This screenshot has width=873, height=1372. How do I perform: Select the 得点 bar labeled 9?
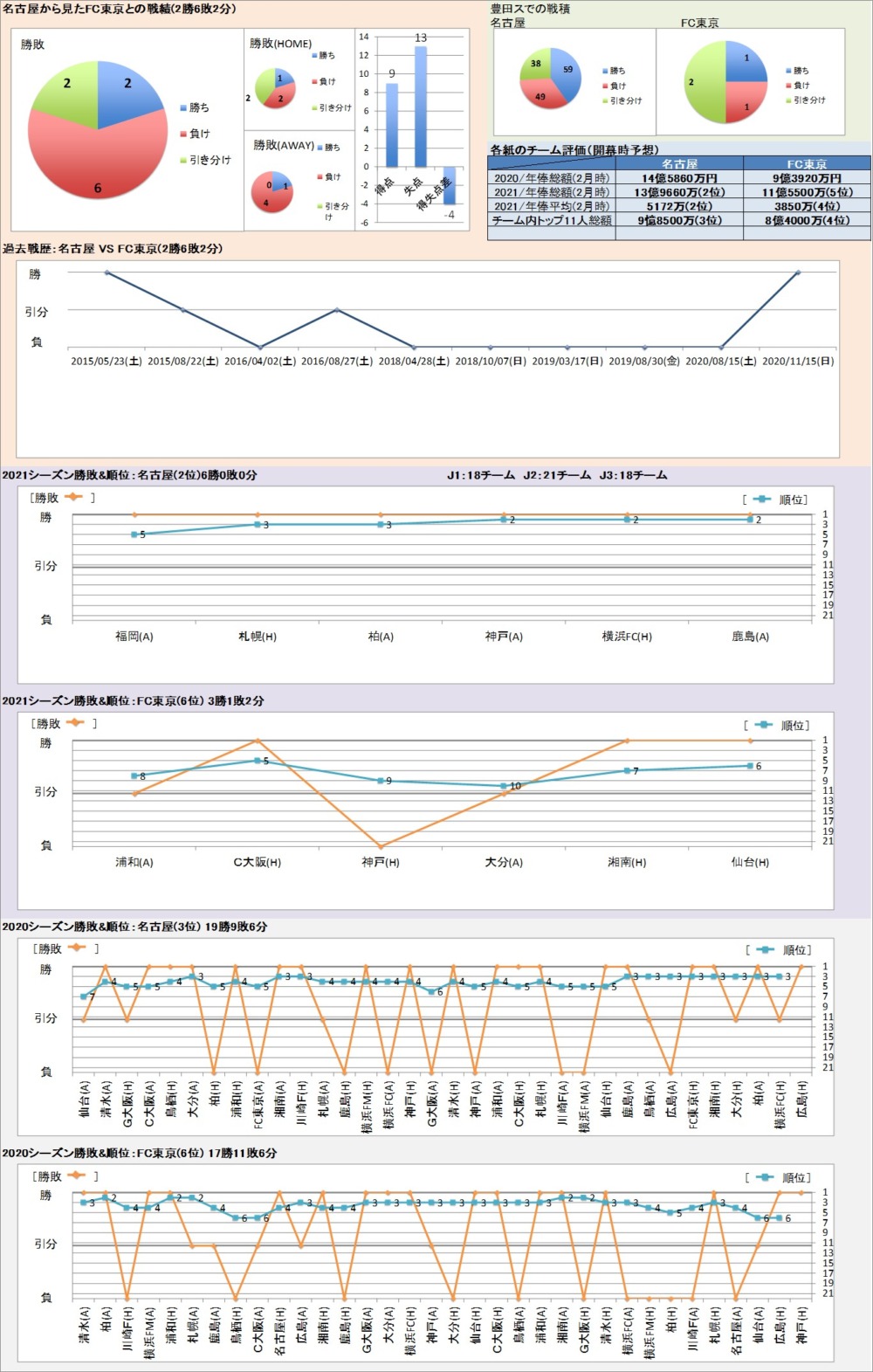tap(392, 125)
